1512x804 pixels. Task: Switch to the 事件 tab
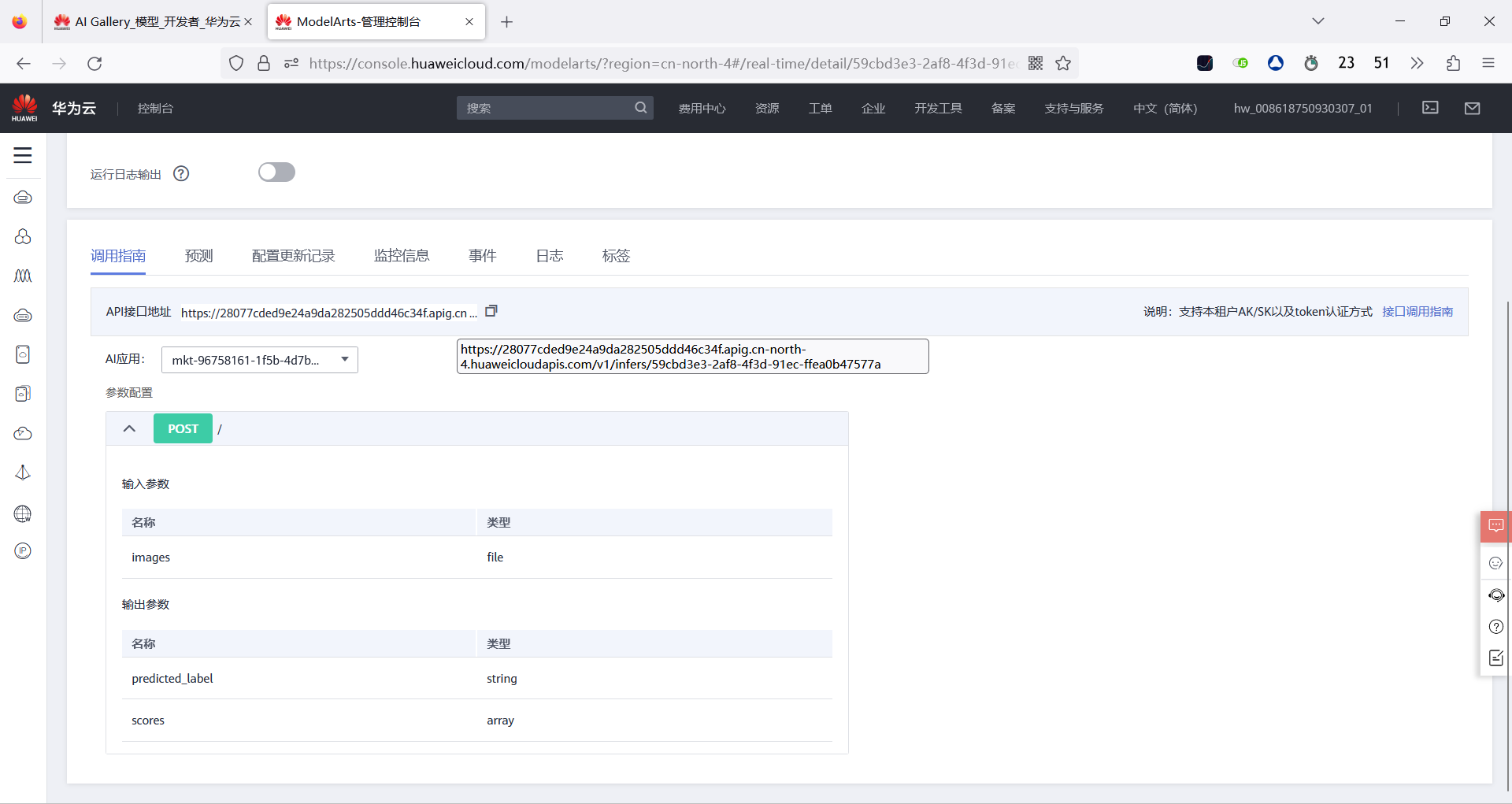pyautogui.click(x=483, y=256)
